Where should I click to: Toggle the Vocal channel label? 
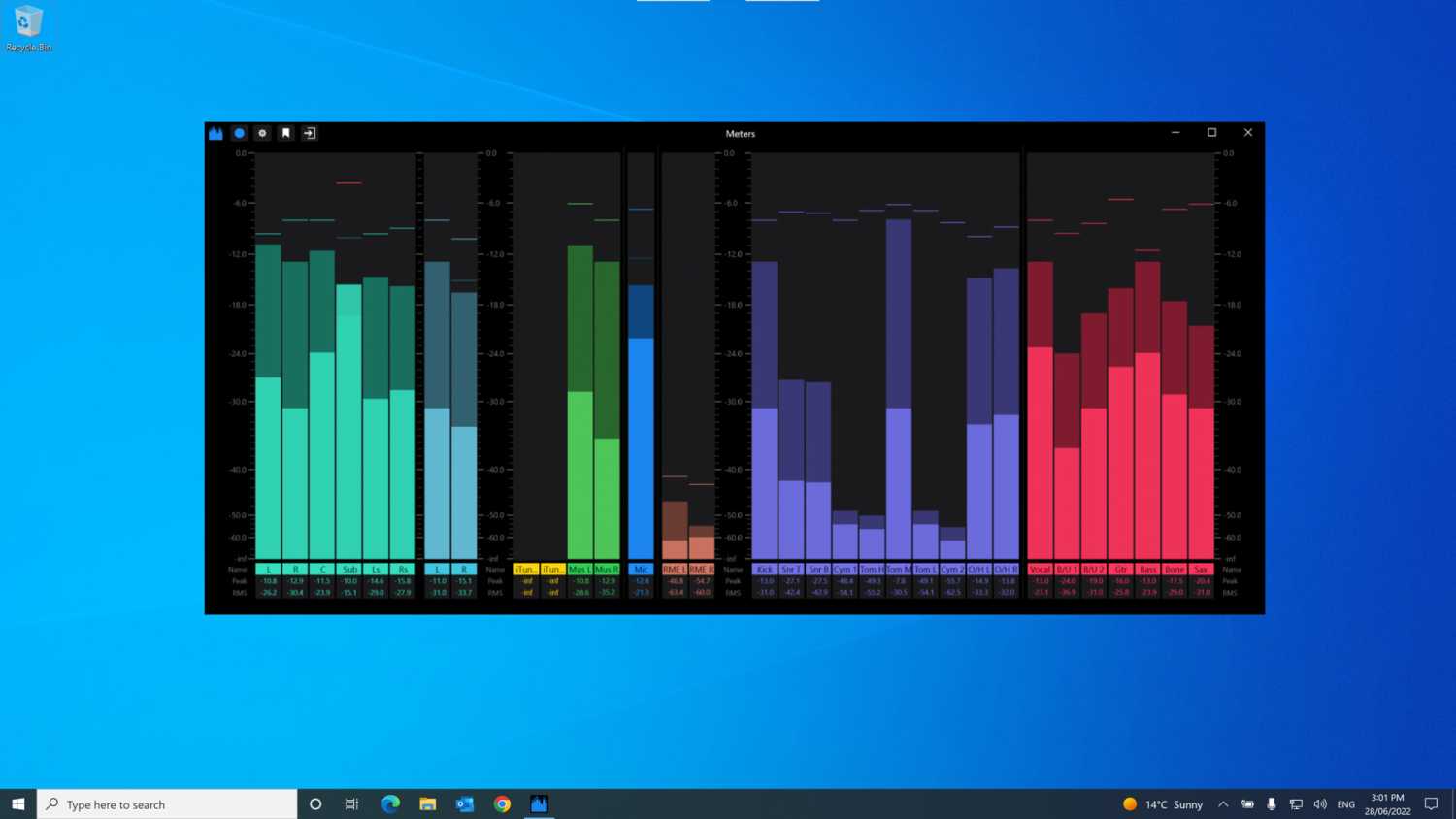[1039, 570]
